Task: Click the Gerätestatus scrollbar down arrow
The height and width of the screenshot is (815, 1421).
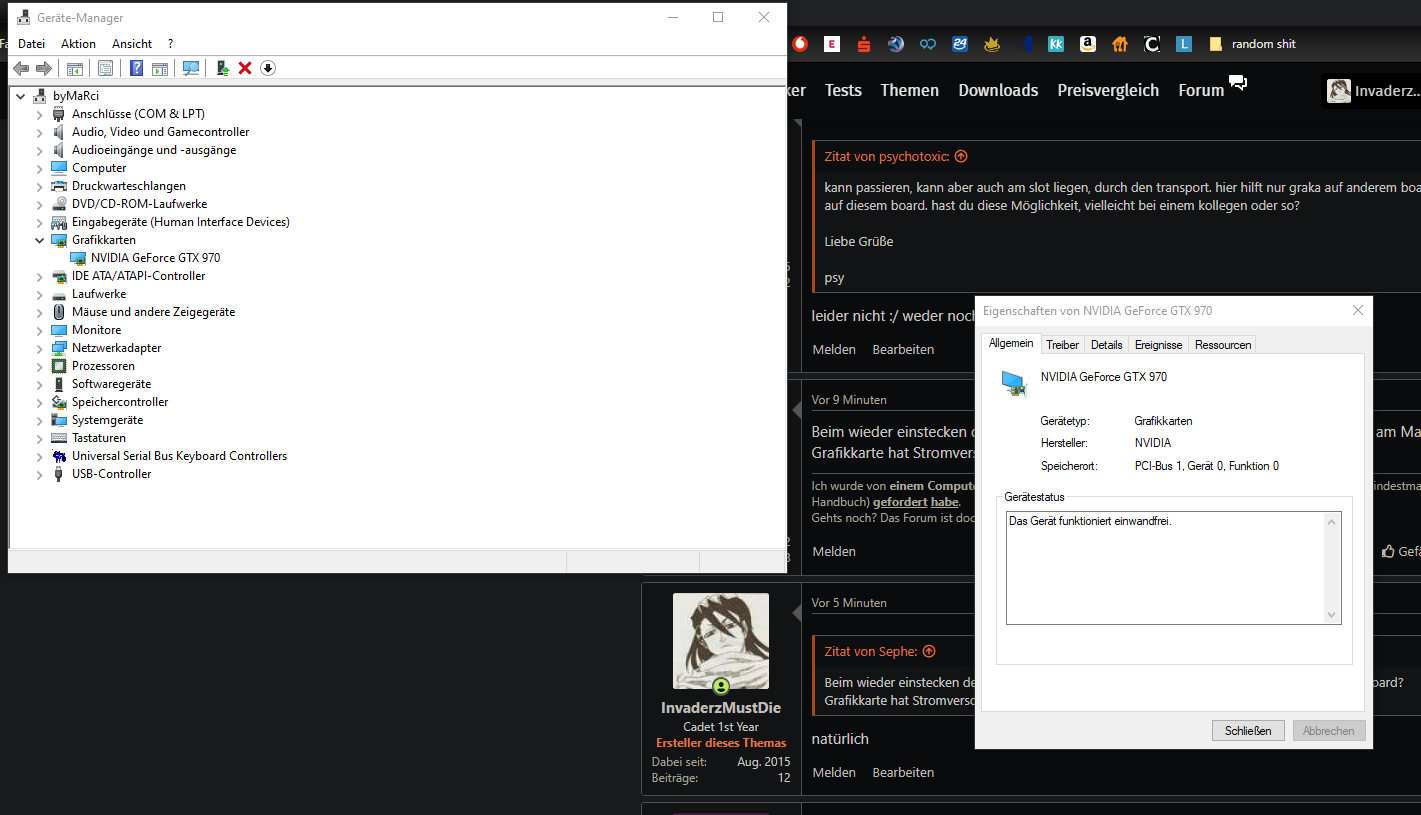Action: [1331, 614]
